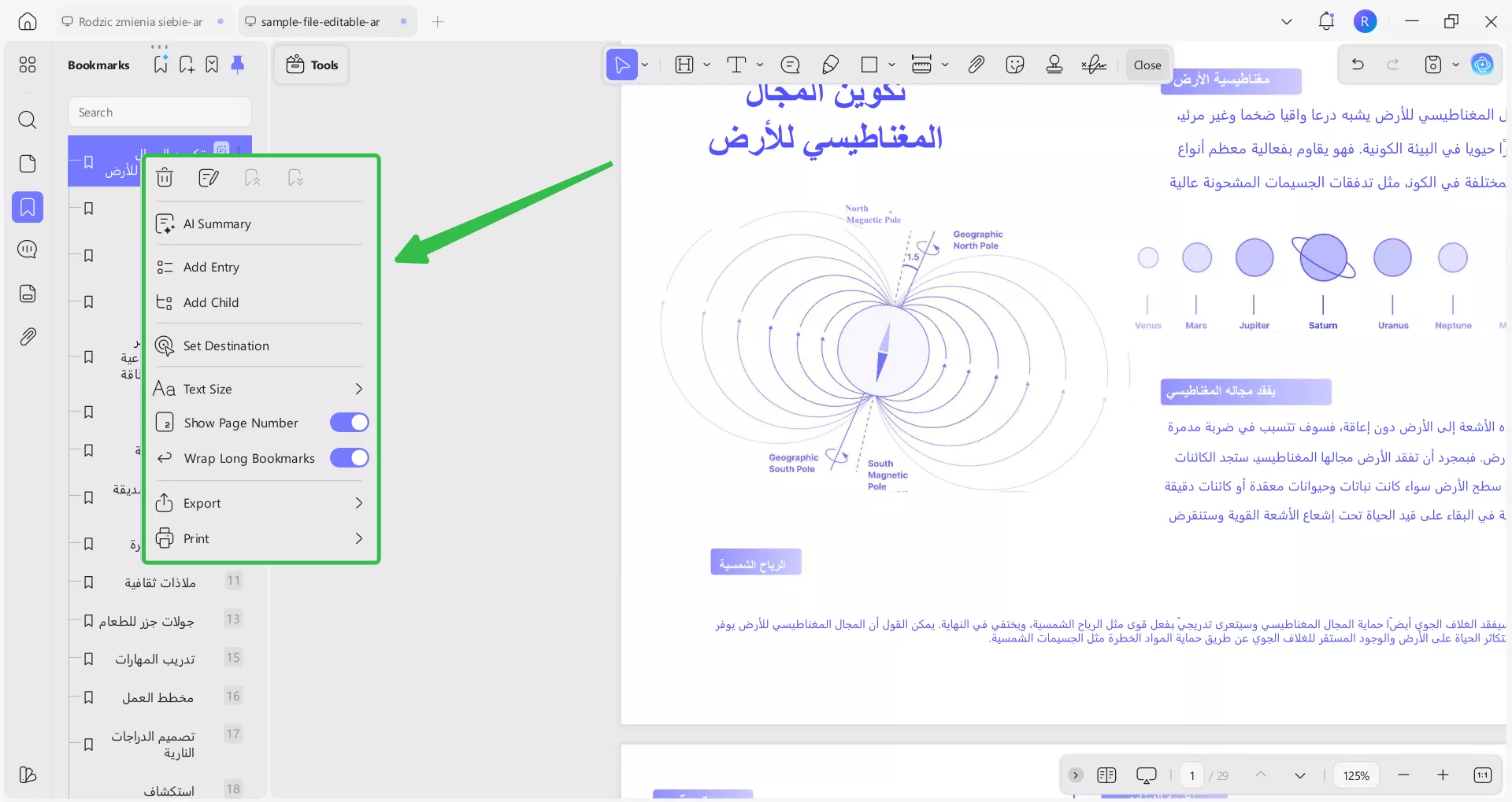Select the comment note tool
This screenshot has width=1512, height=802.
[x=790, y=65]
